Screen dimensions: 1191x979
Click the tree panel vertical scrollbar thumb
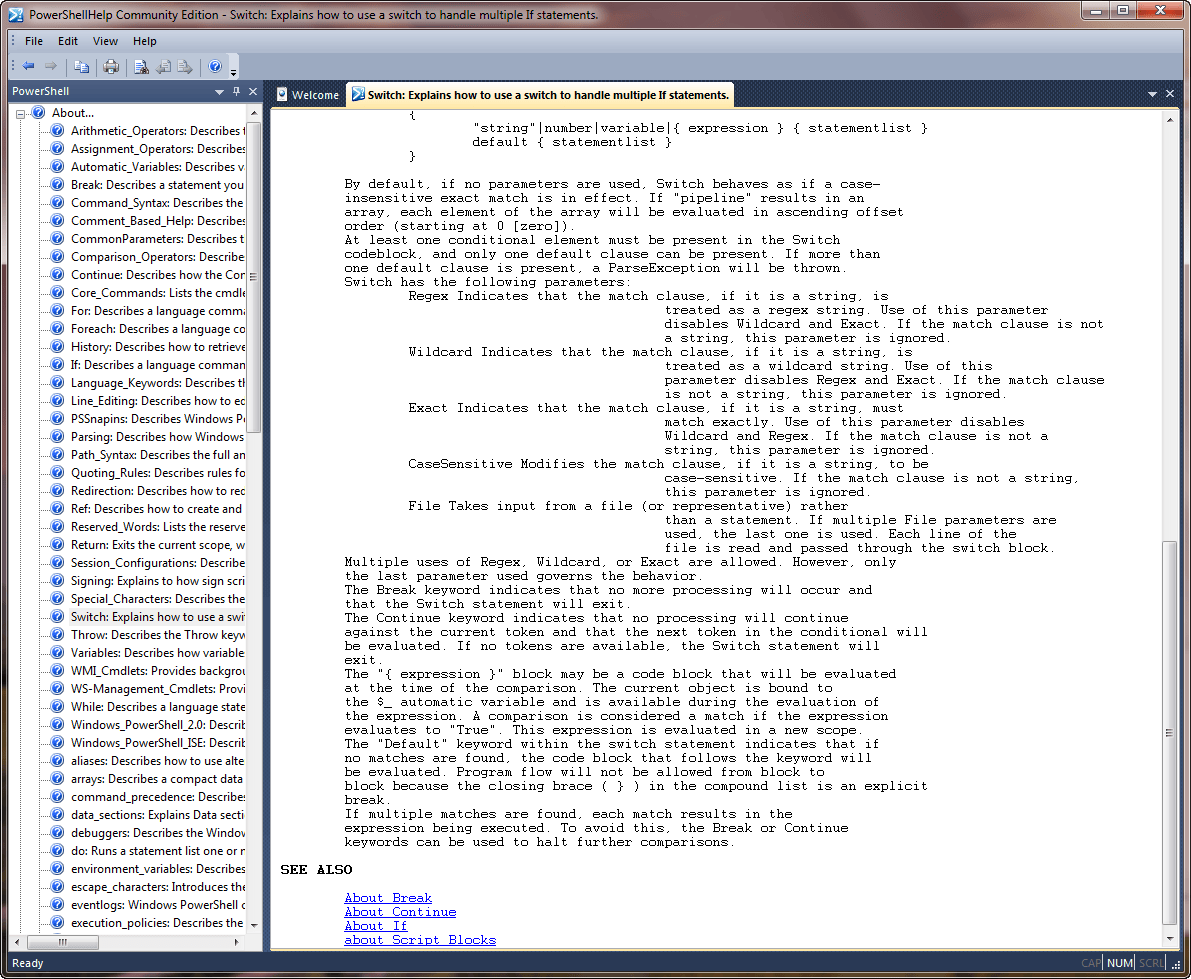pos(254,277)
